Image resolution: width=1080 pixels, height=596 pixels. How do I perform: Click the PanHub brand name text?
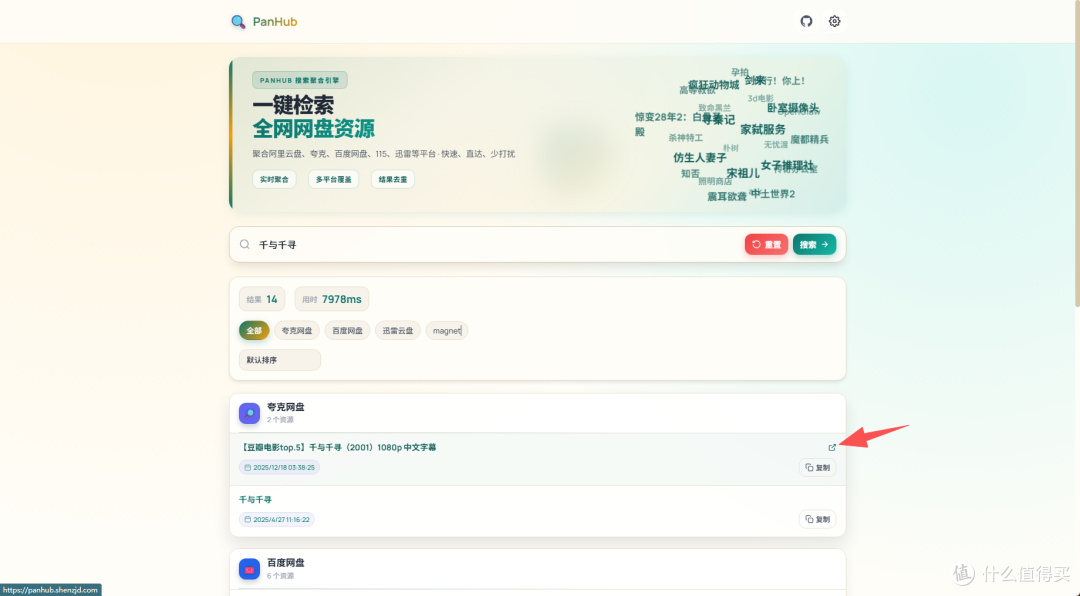pyautogui.click(x=275, y=21)
